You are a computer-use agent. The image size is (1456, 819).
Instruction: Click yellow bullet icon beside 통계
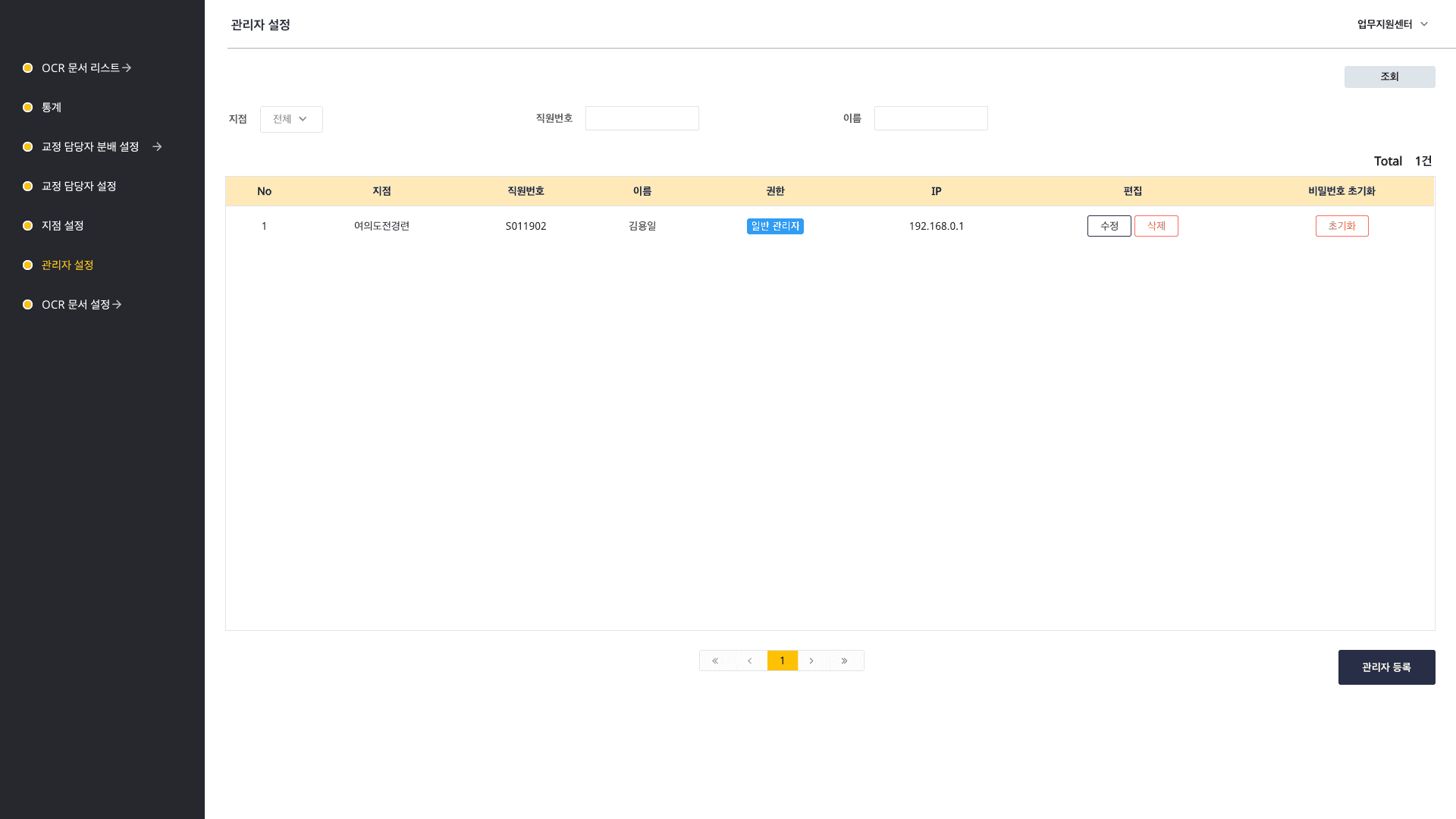(28, 108)
